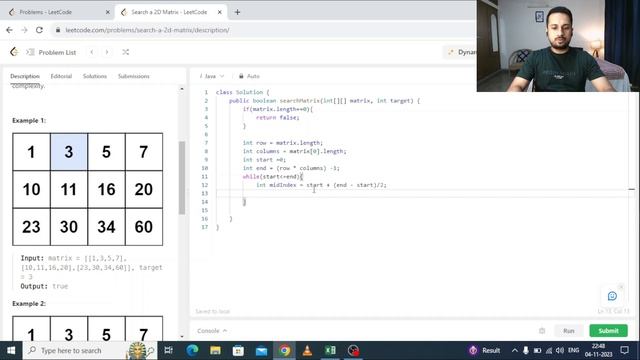
Task: Open the notes icon beside Run
Action: (542, 331)
